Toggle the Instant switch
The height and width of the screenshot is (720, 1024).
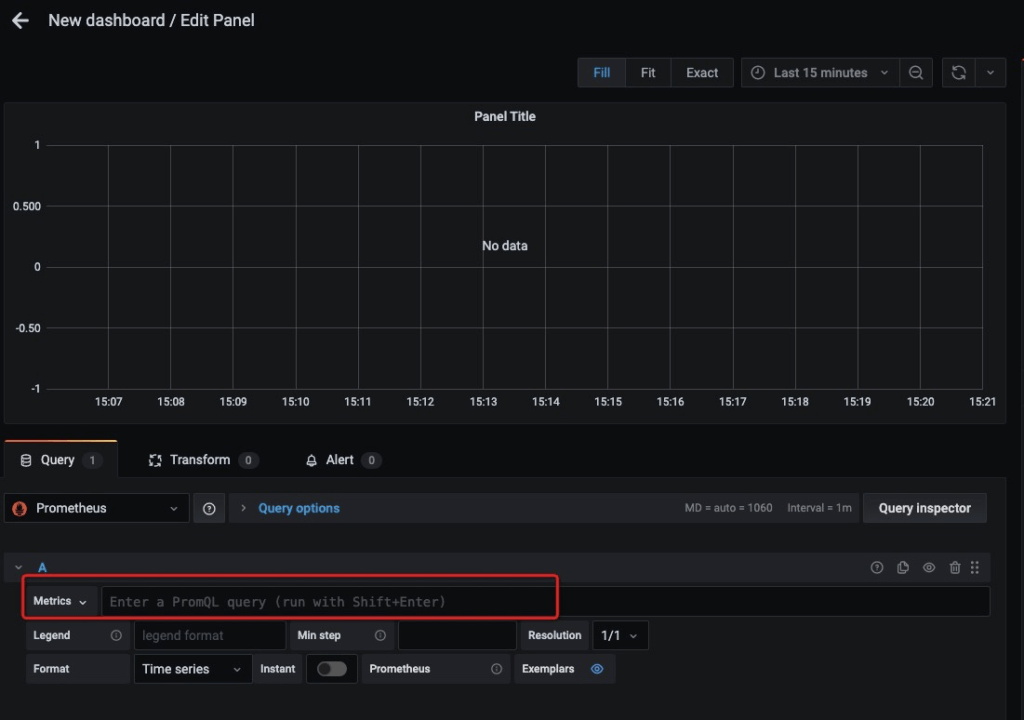click(x=332, y=669)
